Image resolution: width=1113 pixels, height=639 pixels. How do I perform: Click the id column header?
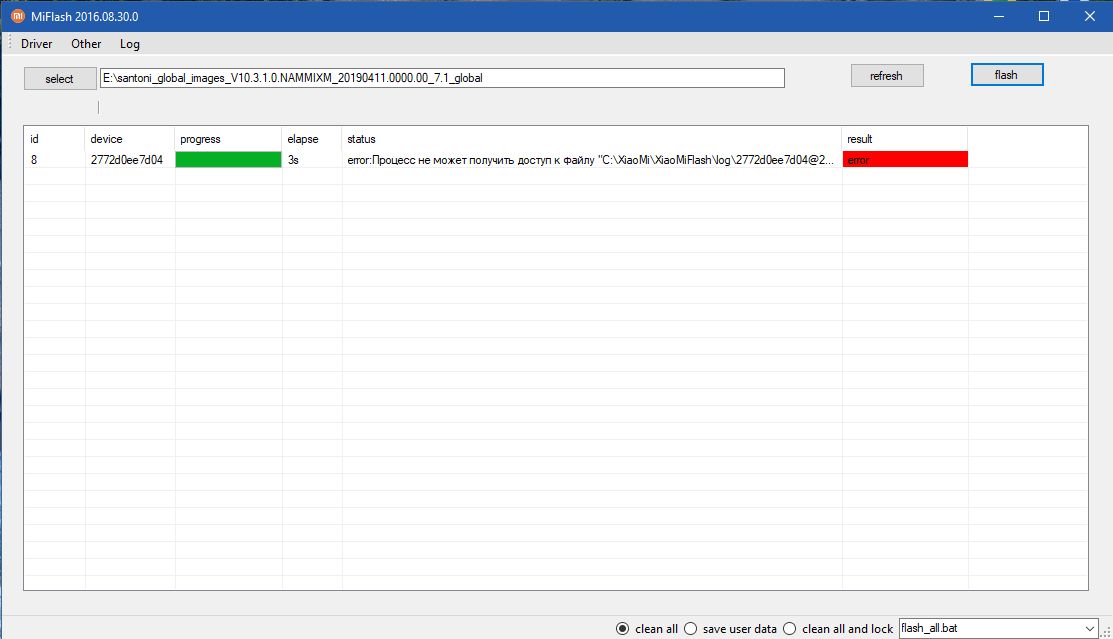(x=55, y=139)
